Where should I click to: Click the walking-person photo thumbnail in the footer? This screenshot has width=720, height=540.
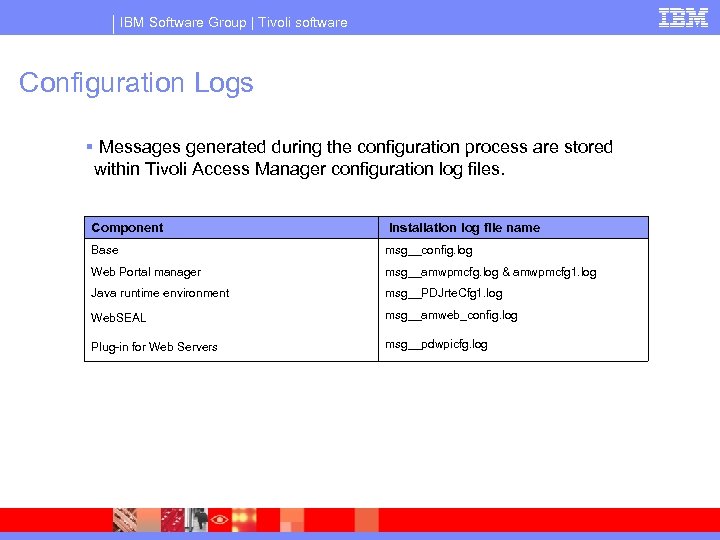point(197,520)
